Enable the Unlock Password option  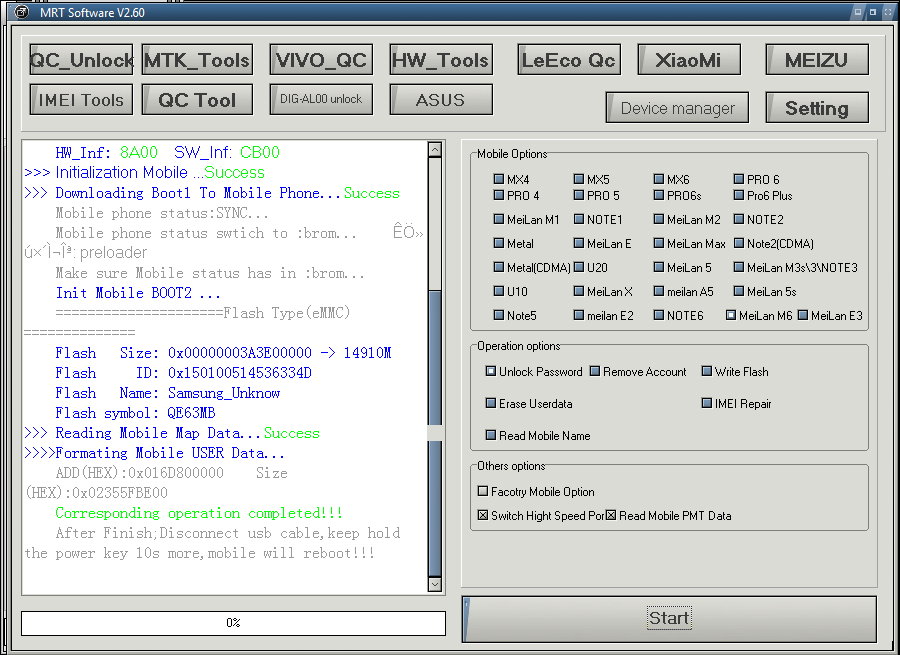coord(491,371)
